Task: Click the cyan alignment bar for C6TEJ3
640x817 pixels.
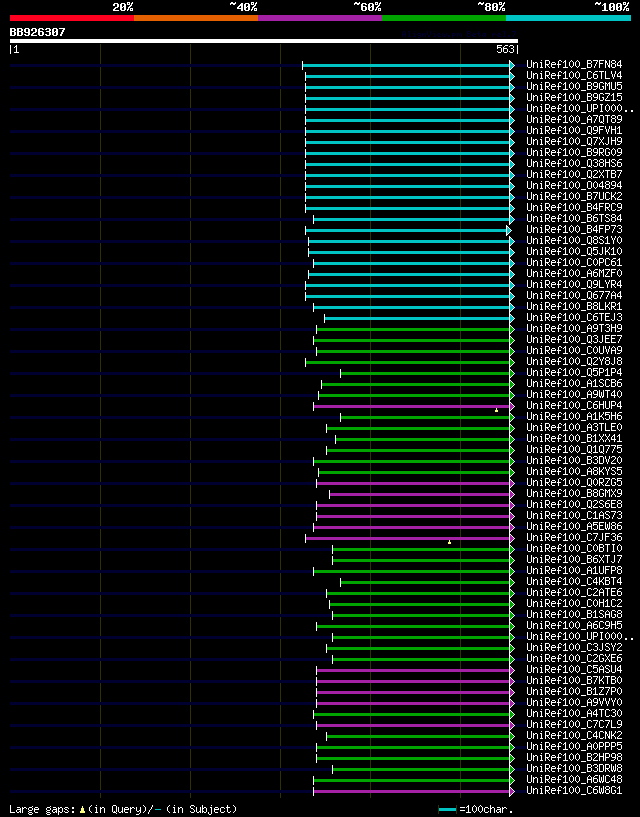Action: (x=418, y=318)
